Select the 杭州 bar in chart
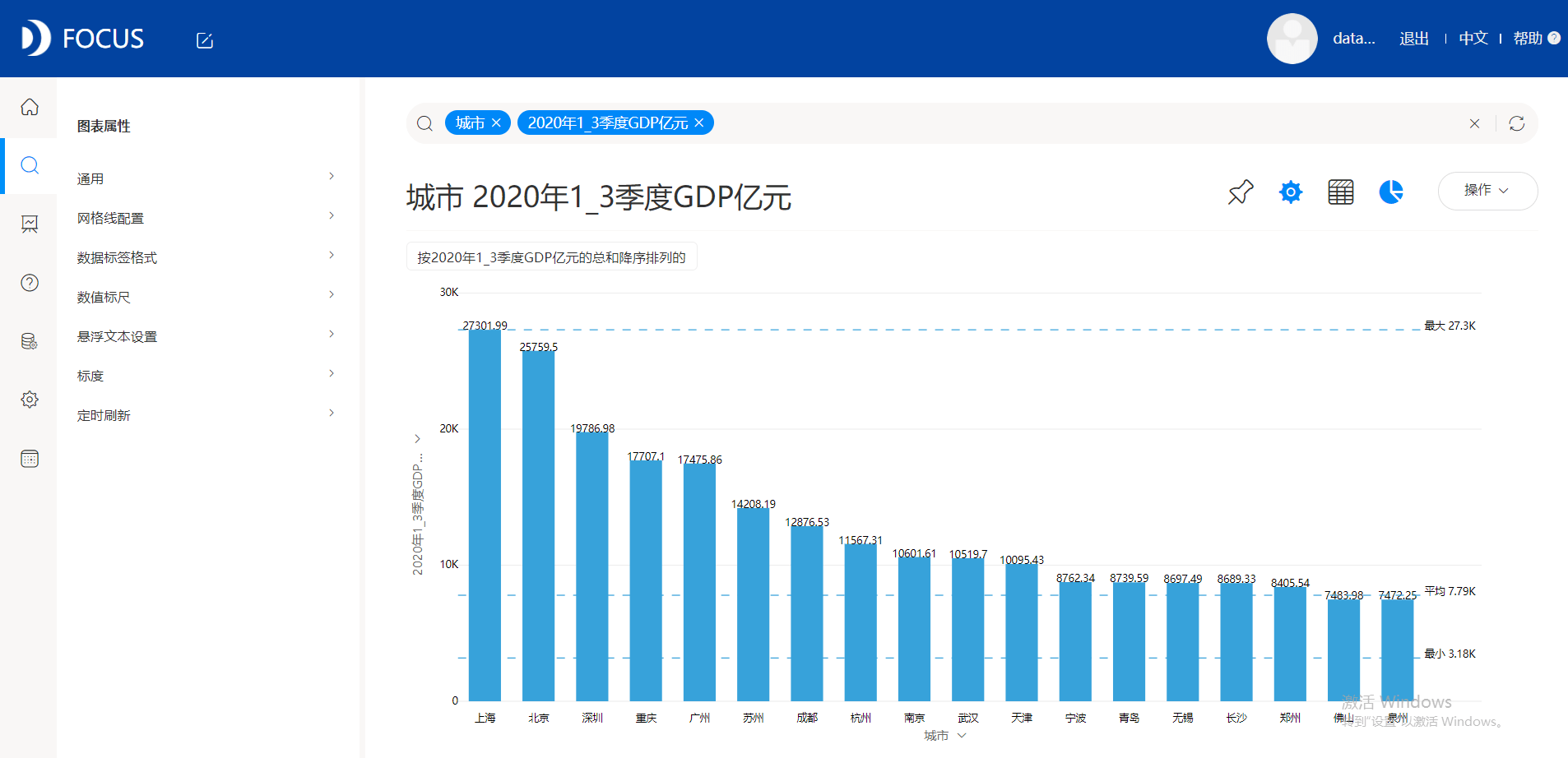1568x758 pixels. [861, 622]
